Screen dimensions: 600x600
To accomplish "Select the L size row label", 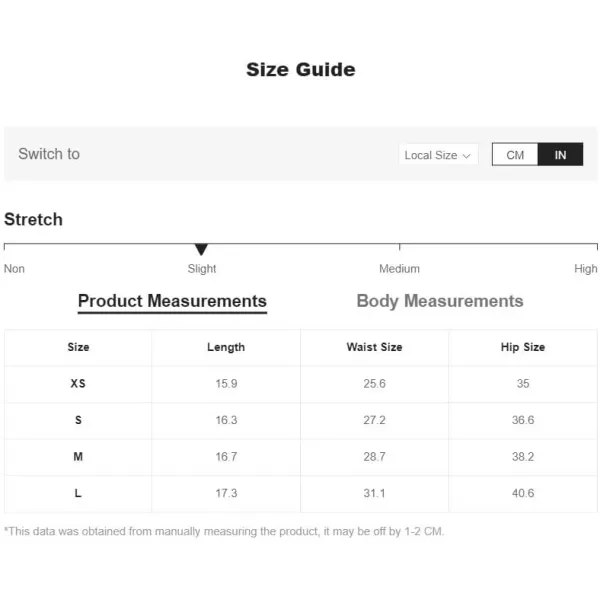I will (x=78, y=493).
